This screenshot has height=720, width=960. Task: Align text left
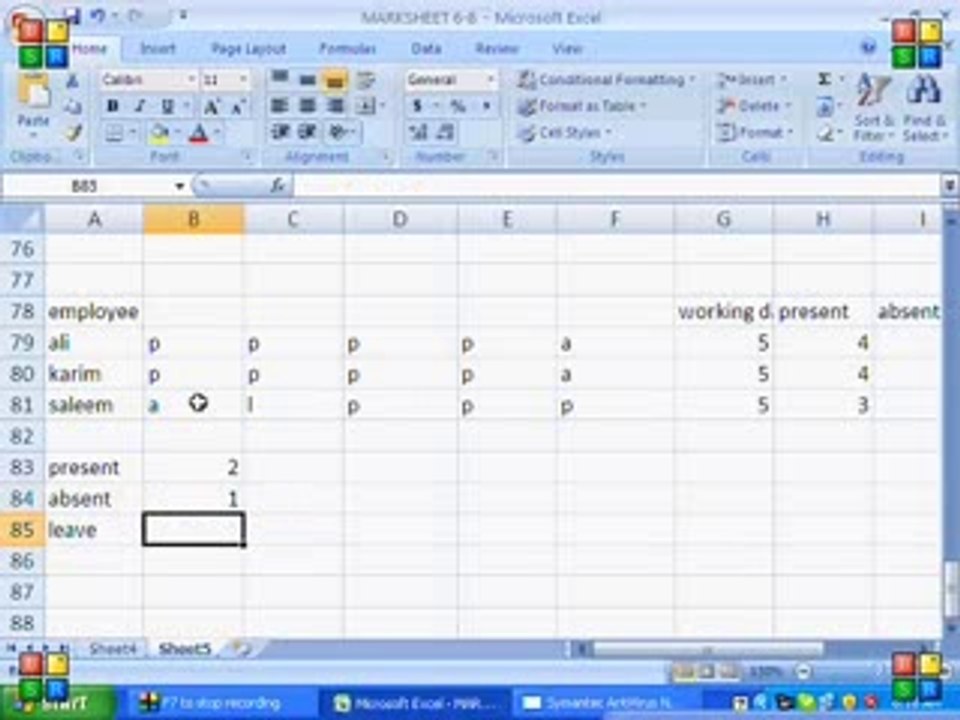tap(280, 106)
